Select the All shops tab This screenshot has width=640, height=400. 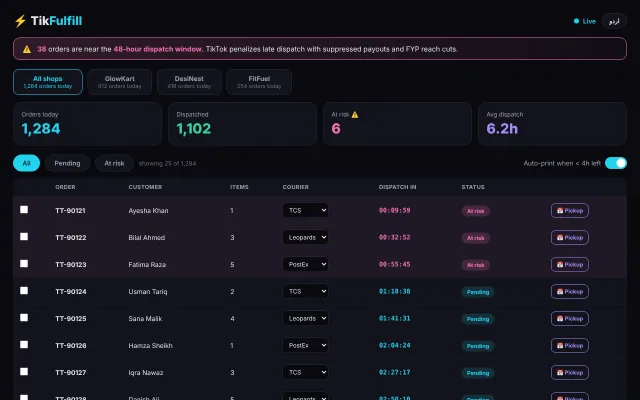point(48,82)
